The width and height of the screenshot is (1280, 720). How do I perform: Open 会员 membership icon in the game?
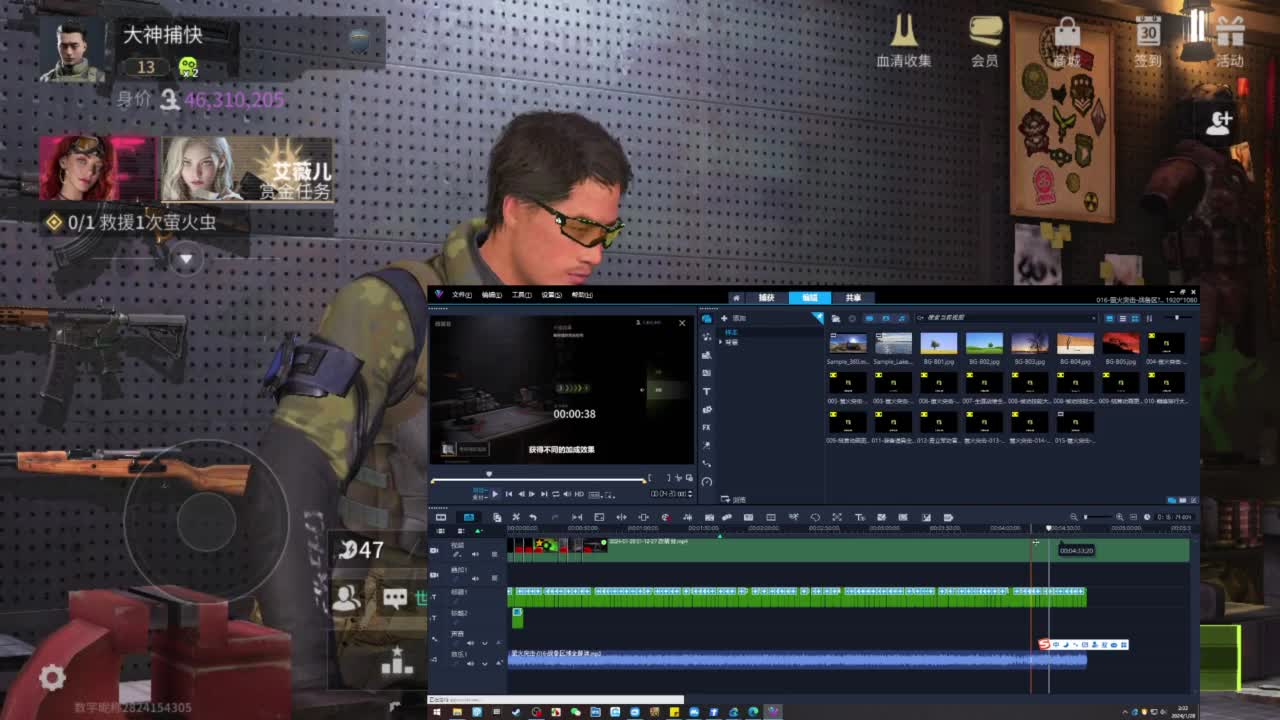985,41
